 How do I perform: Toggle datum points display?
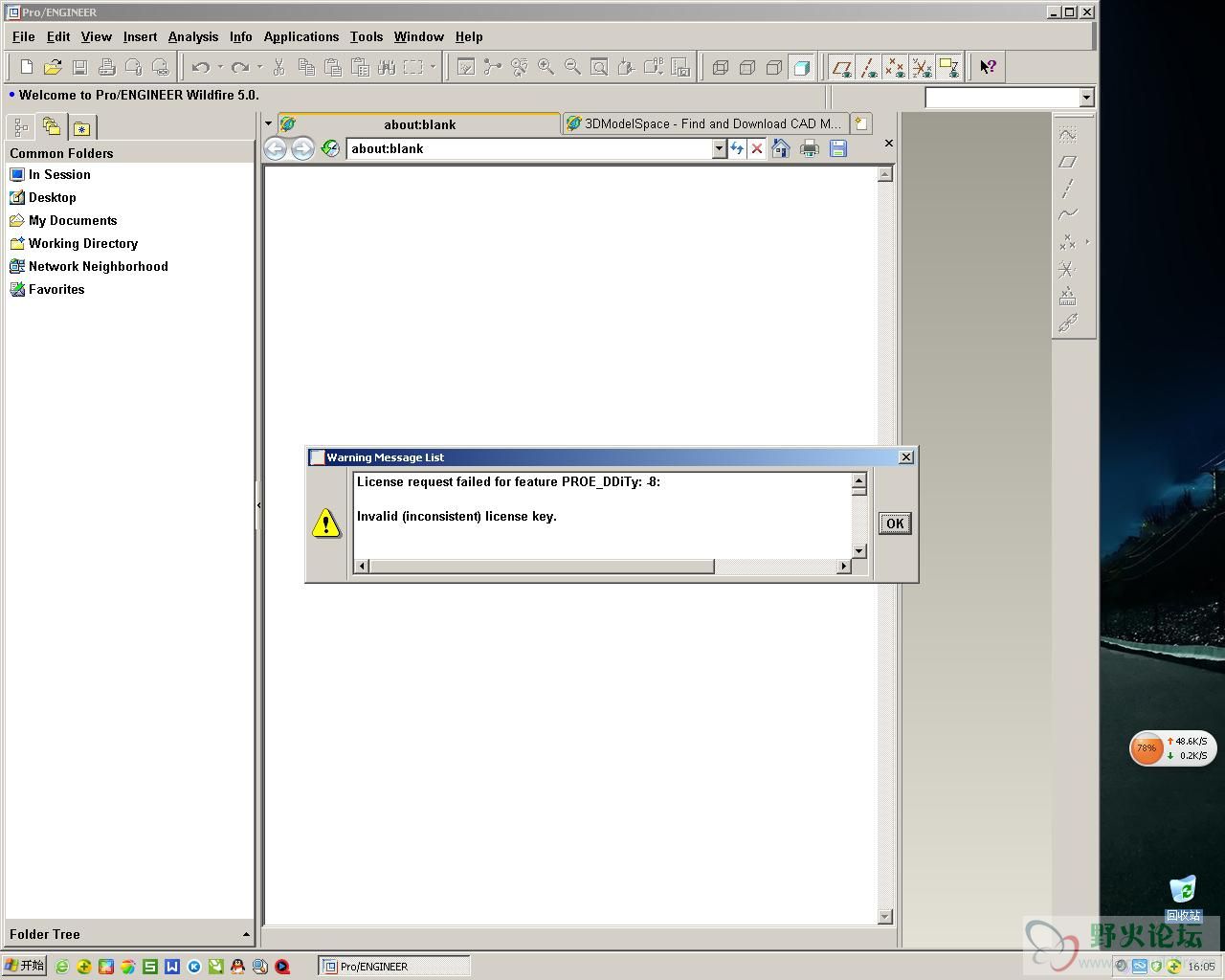pyautogui.click(x=896, y=67)
